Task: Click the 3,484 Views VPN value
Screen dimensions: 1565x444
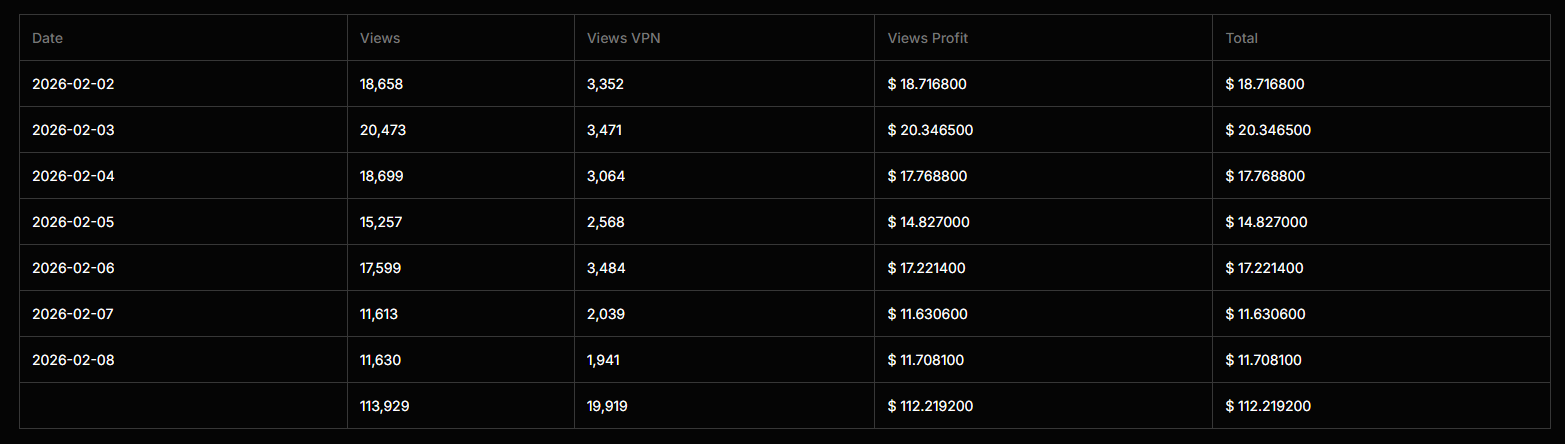Action: tap(606, 268)
